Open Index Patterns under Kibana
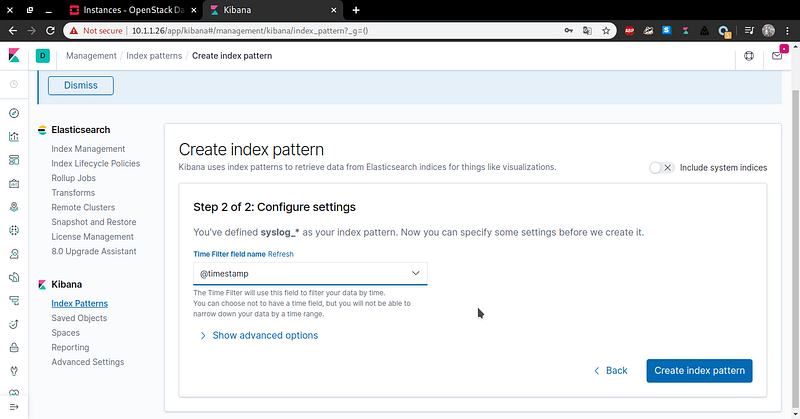Viewport: 800px width, 419px height. 80,303
